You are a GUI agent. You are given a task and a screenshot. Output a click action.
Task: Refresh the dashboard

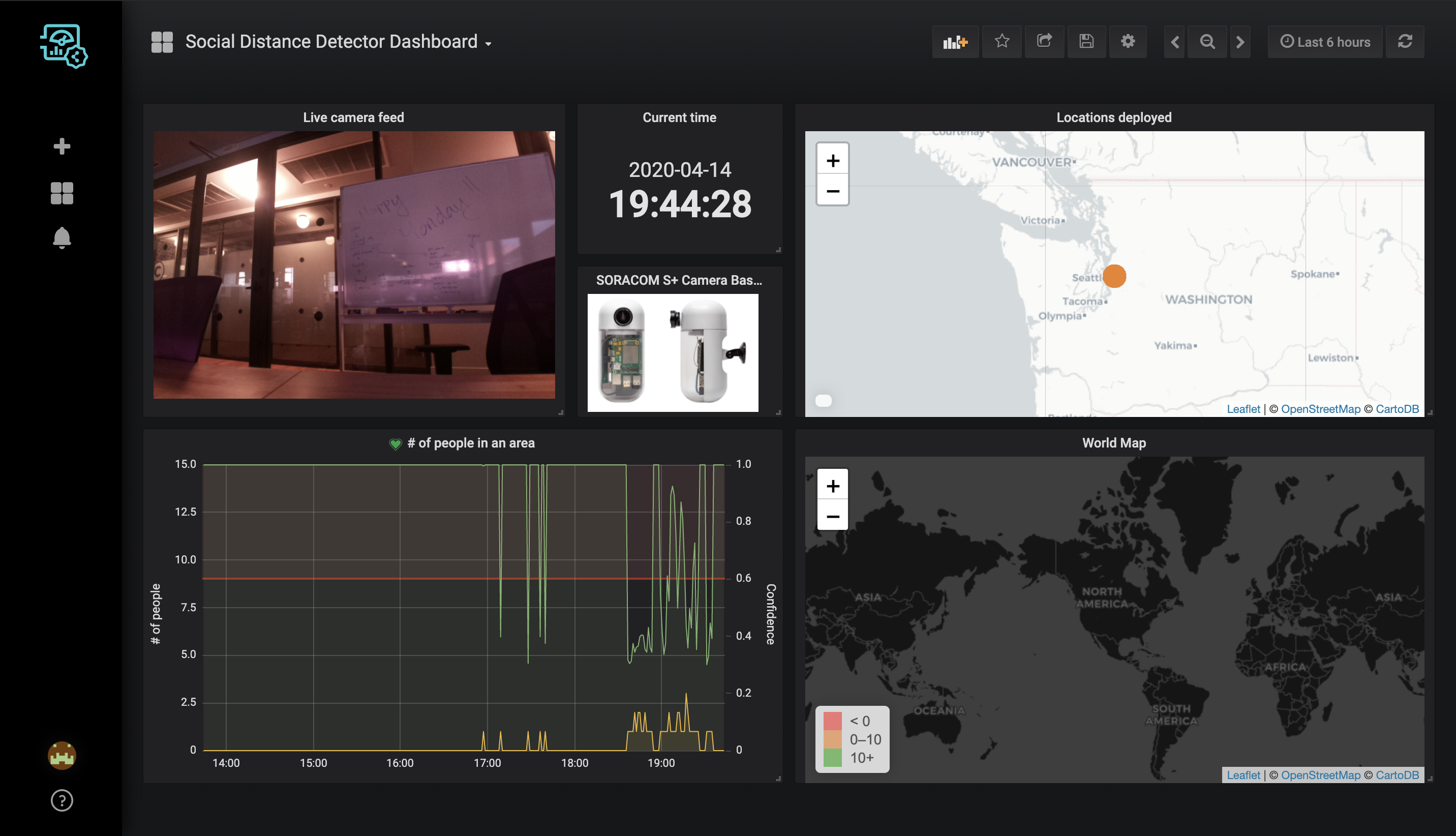click(x=1404, y=42)
